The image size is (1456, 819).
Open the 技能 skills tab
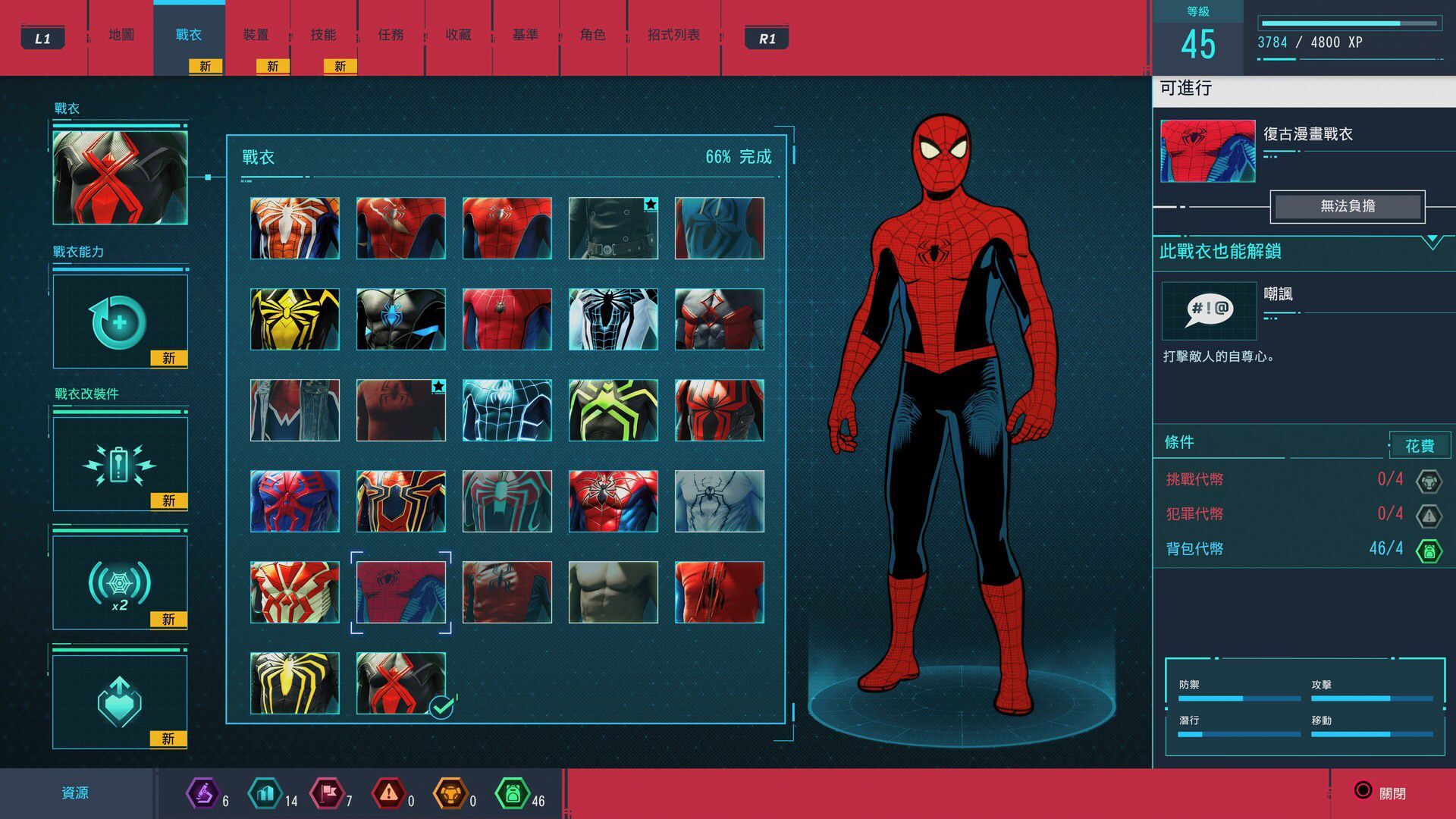click(323, 35)
